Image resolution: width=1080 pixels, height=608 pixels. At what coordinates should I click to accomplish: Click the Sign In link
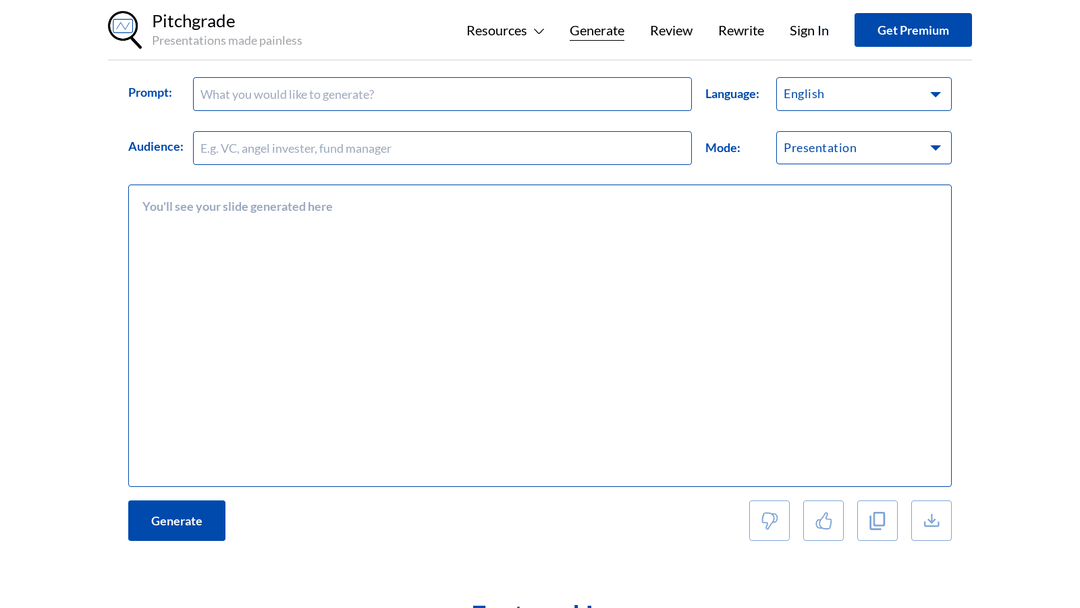(809, 30)
